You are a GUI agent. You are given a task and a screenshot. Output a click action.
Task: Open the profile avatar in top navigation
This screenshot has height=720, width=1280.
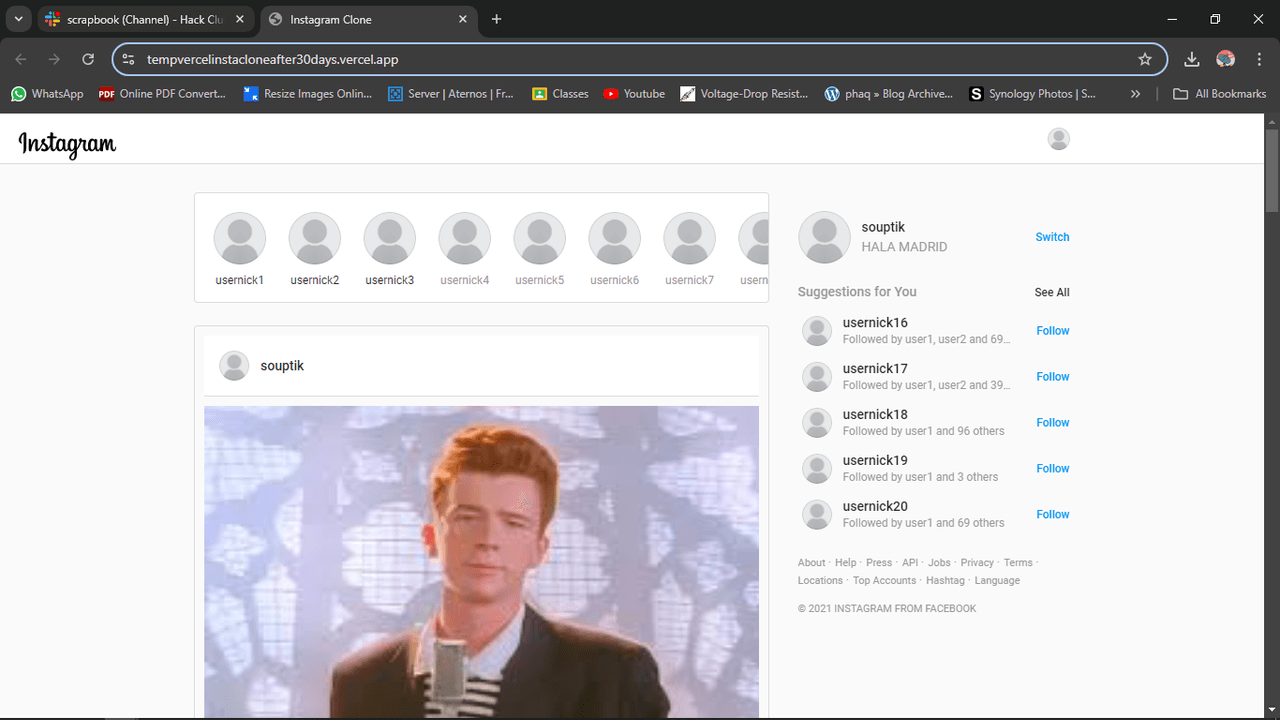click(x=1058, y=139)
